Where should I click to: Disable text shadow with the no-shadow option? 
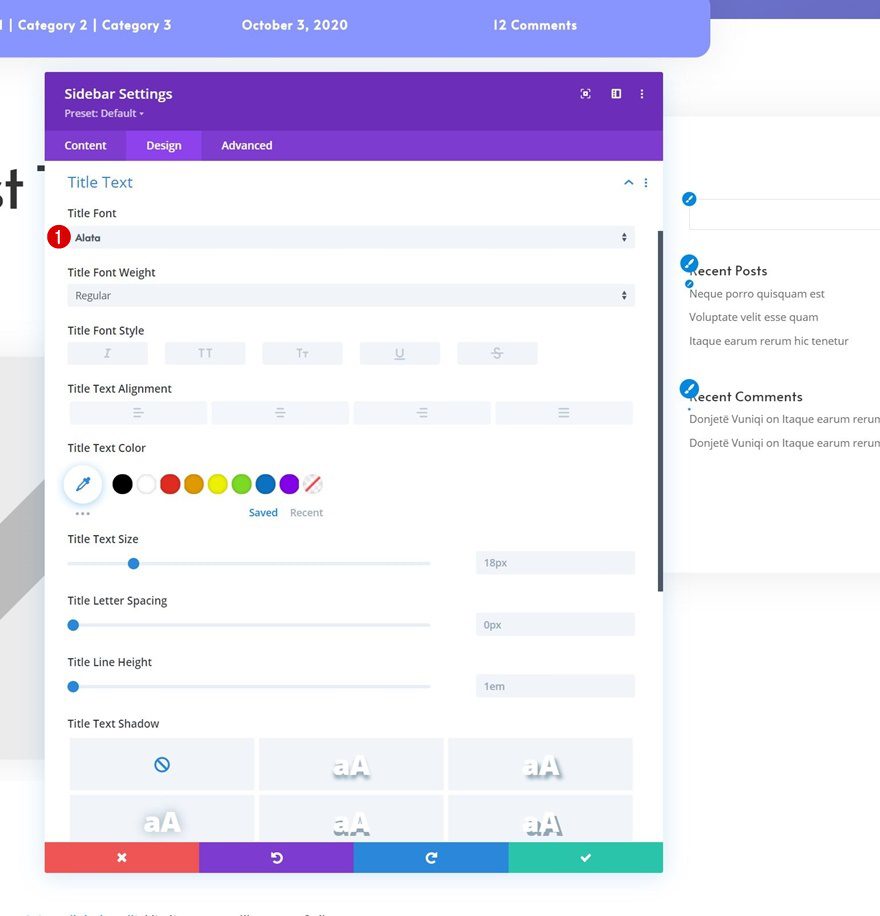click(161, 764)
